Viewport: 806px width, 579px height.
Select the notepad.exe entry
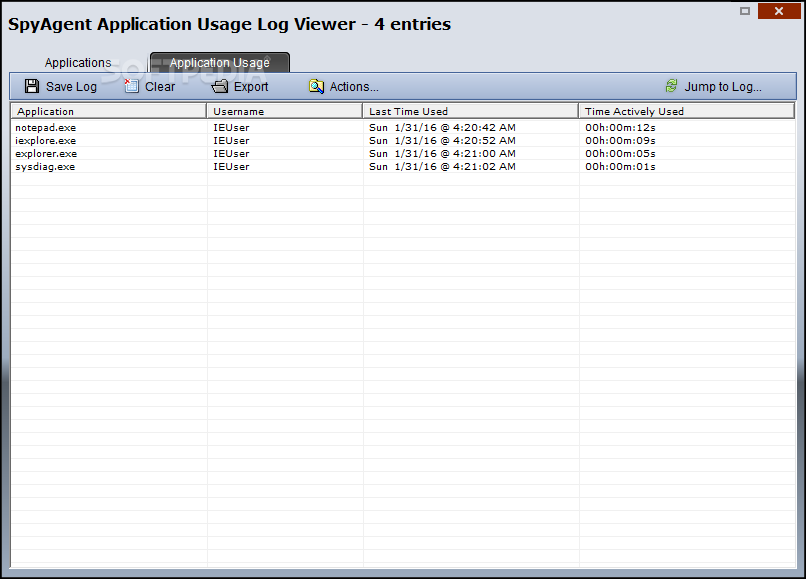tap(45, 128)
